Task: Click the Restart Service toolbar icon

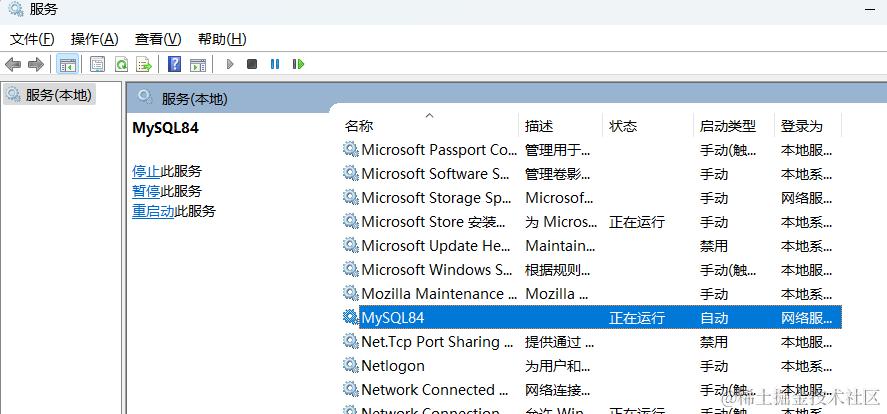Action: pos(298,64)
